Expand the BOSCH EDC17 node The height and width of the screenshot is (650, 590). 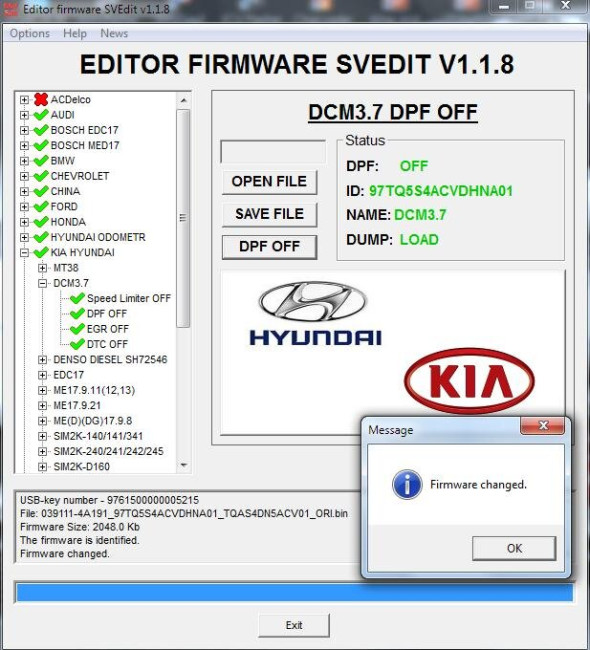click(24, 130)
